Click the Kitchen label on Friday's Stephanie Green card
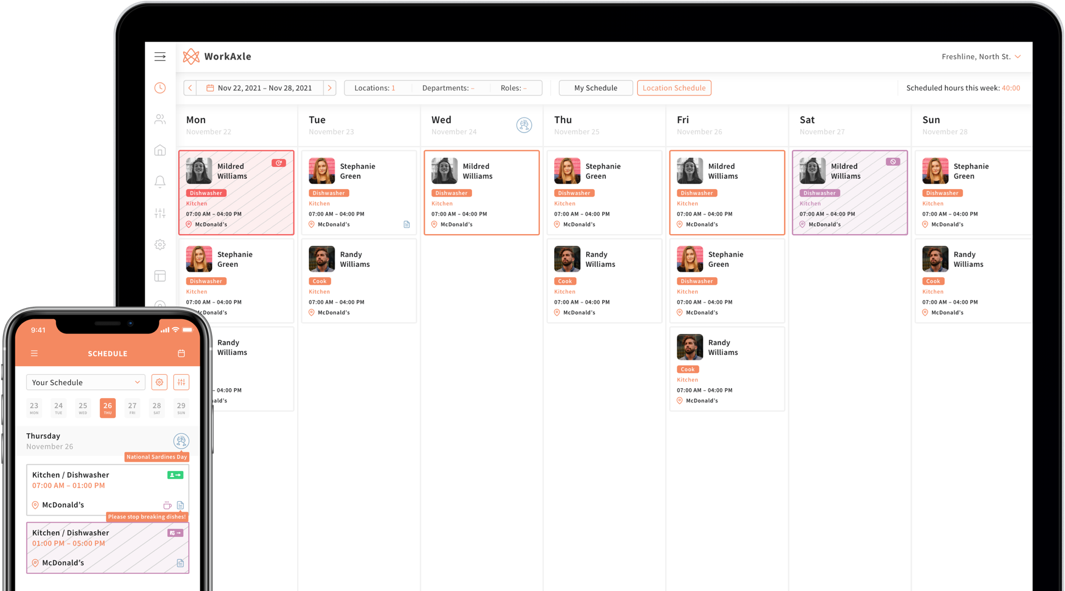Viewport: 1065px width, 591px height. [687, 291]
